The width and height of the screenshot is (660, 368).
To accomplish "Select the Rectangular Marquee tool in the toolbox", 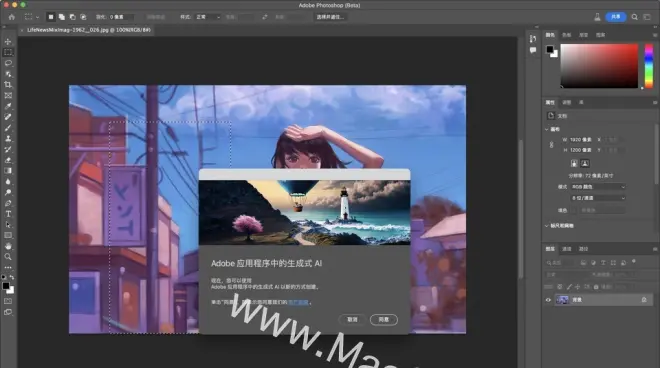I will [x=8, y=52].
